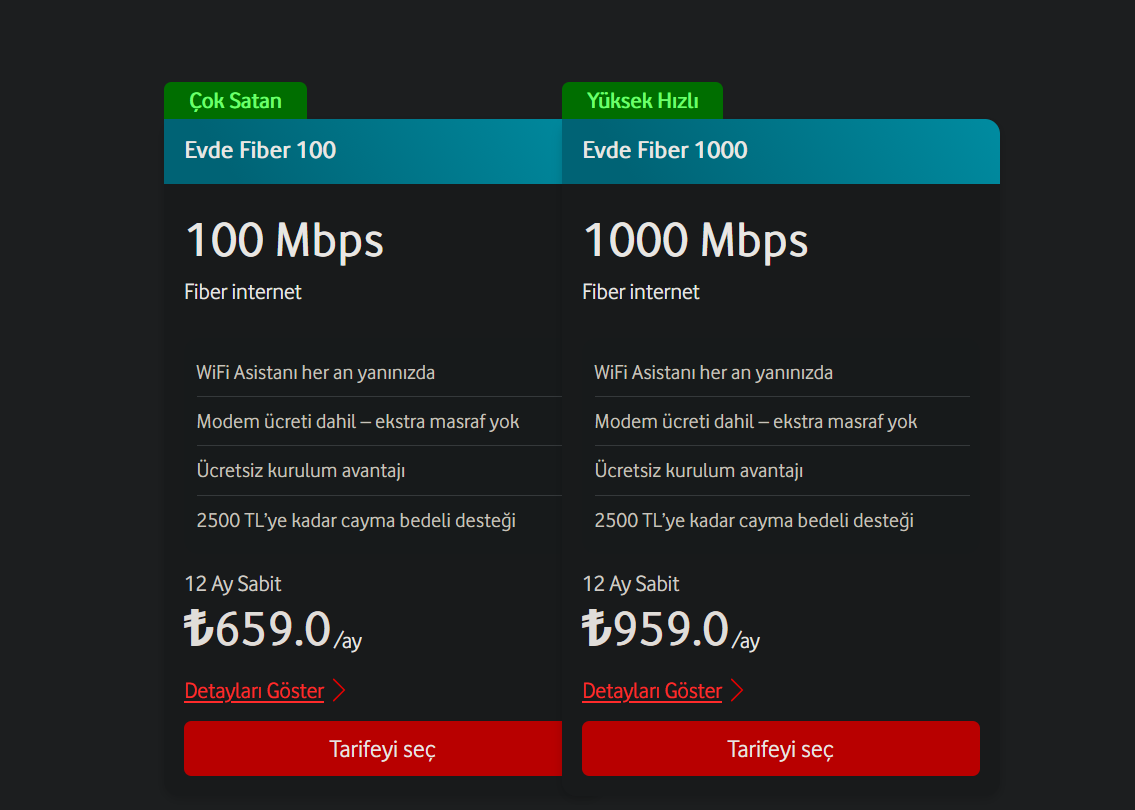Click the green Çok Satan badge
This screenshot has width=1135, height=810.
click(x=235, y=101)
